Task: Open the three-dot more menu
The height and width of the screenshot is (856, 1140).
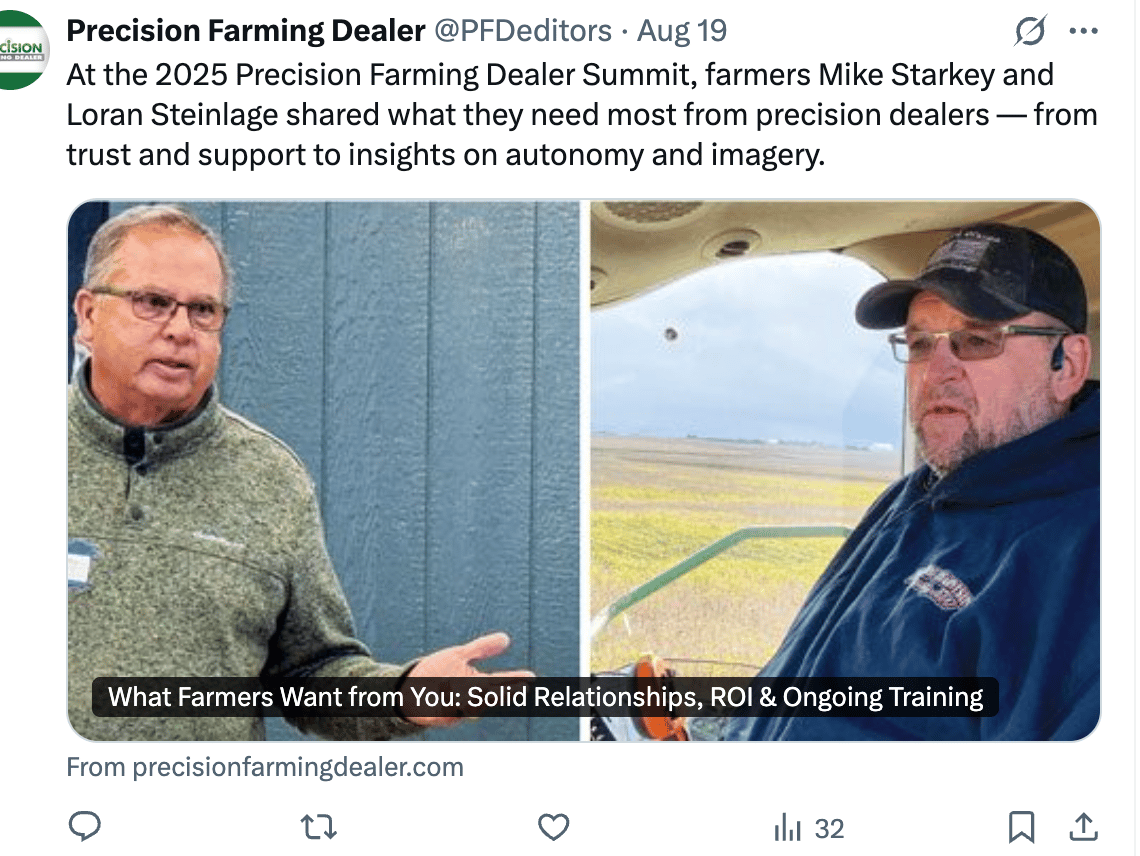Action: (x=1083, y=31)
